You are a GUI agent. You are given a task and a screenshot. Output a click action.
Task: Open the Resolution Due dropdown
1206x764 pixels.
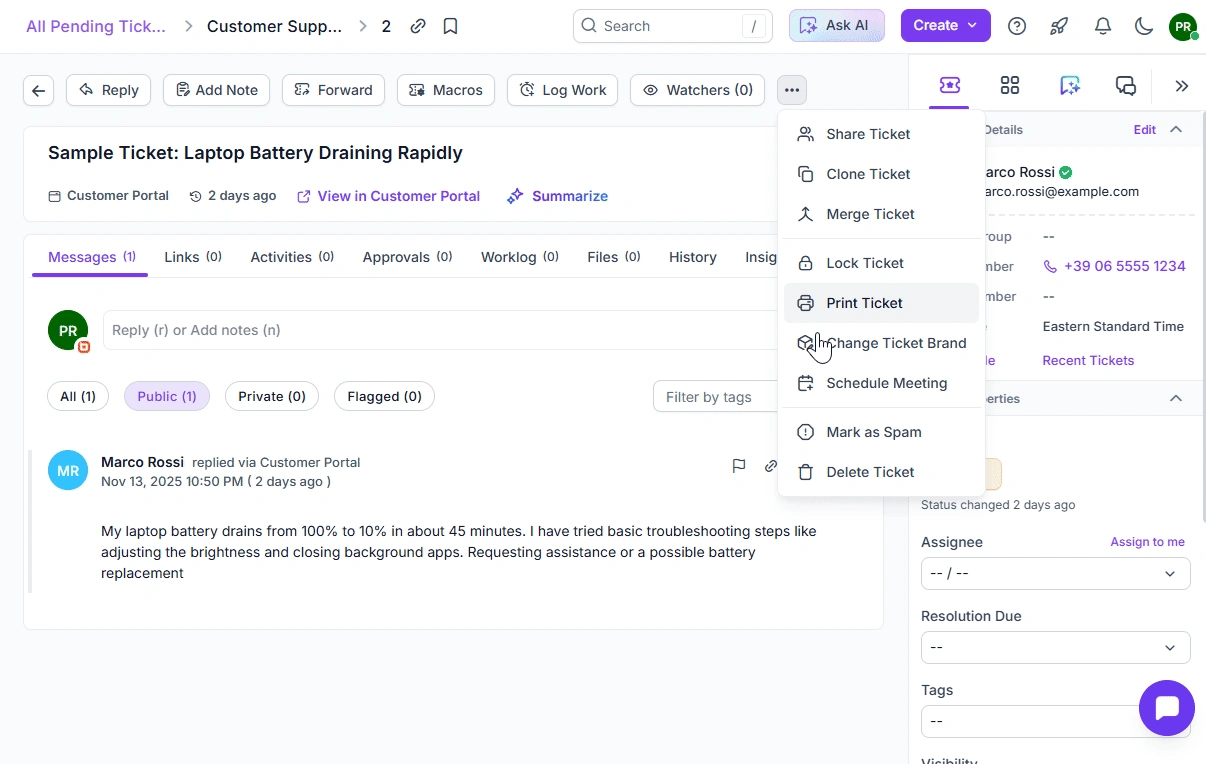[x=1054, y=647]
